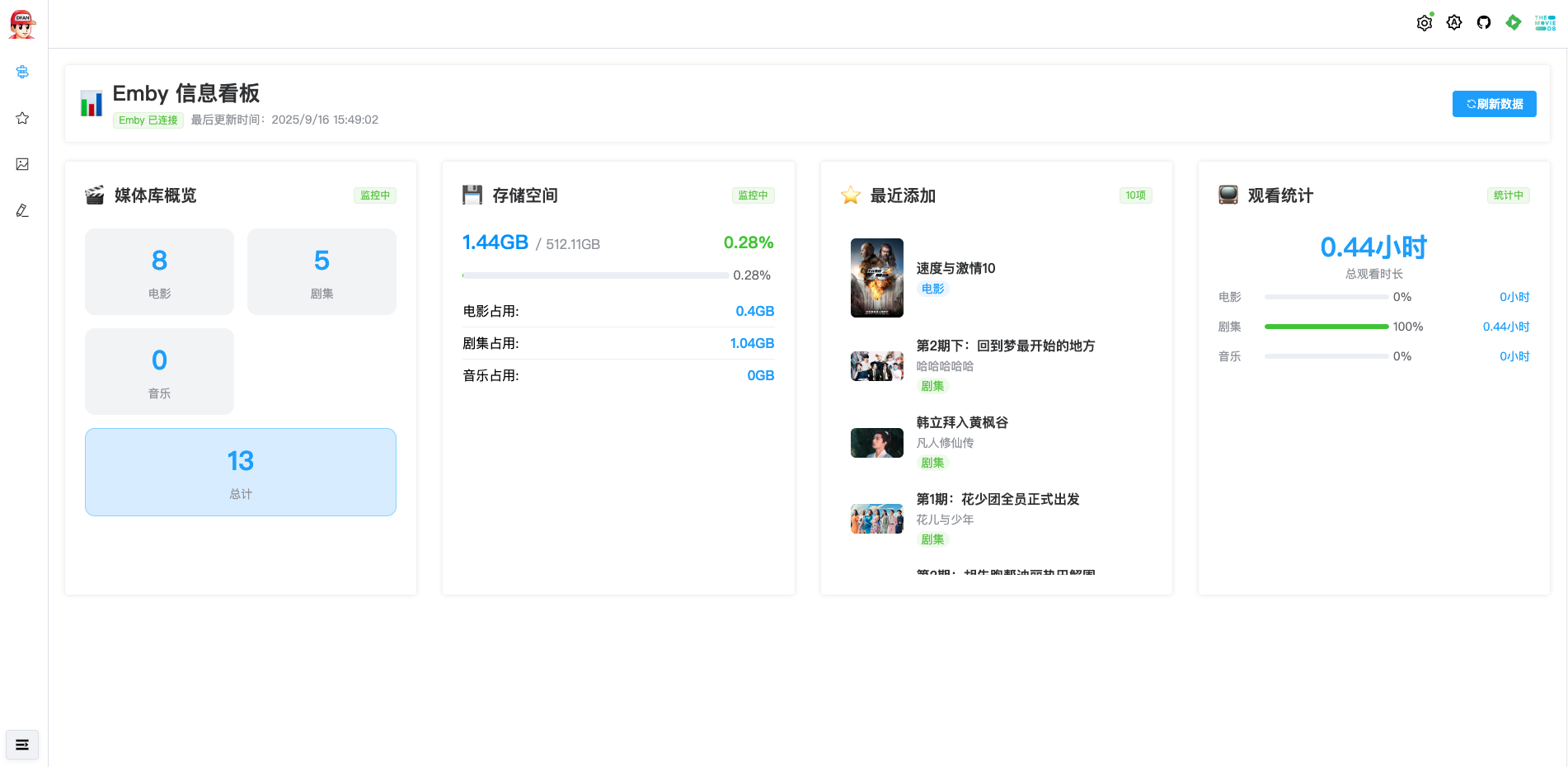Open the 韩立拜入黄枫谷 thumbnail
This screenshot has width=1568, height=767.
(x=877, y=443)
